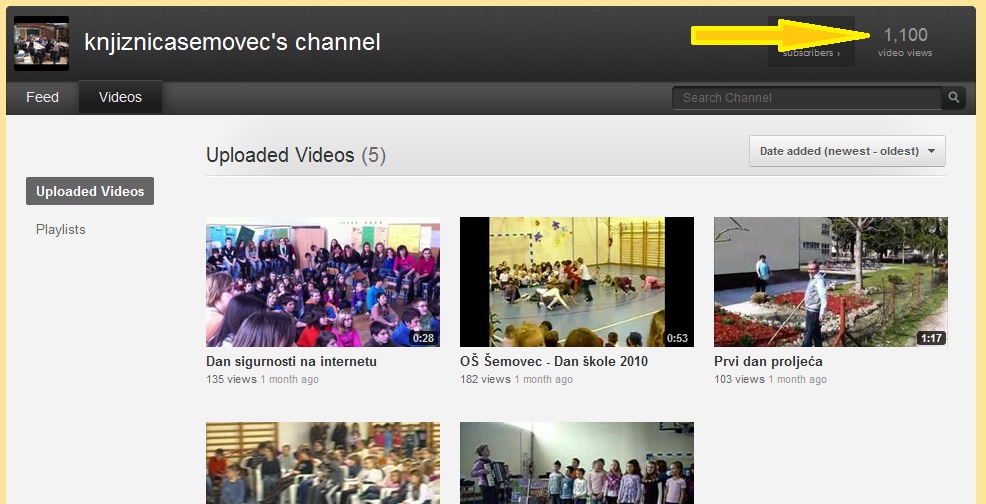Screen dimensions: 986x504
Task: Click knjiznicasemovec's channel title
Action: [x=232, y=42]
